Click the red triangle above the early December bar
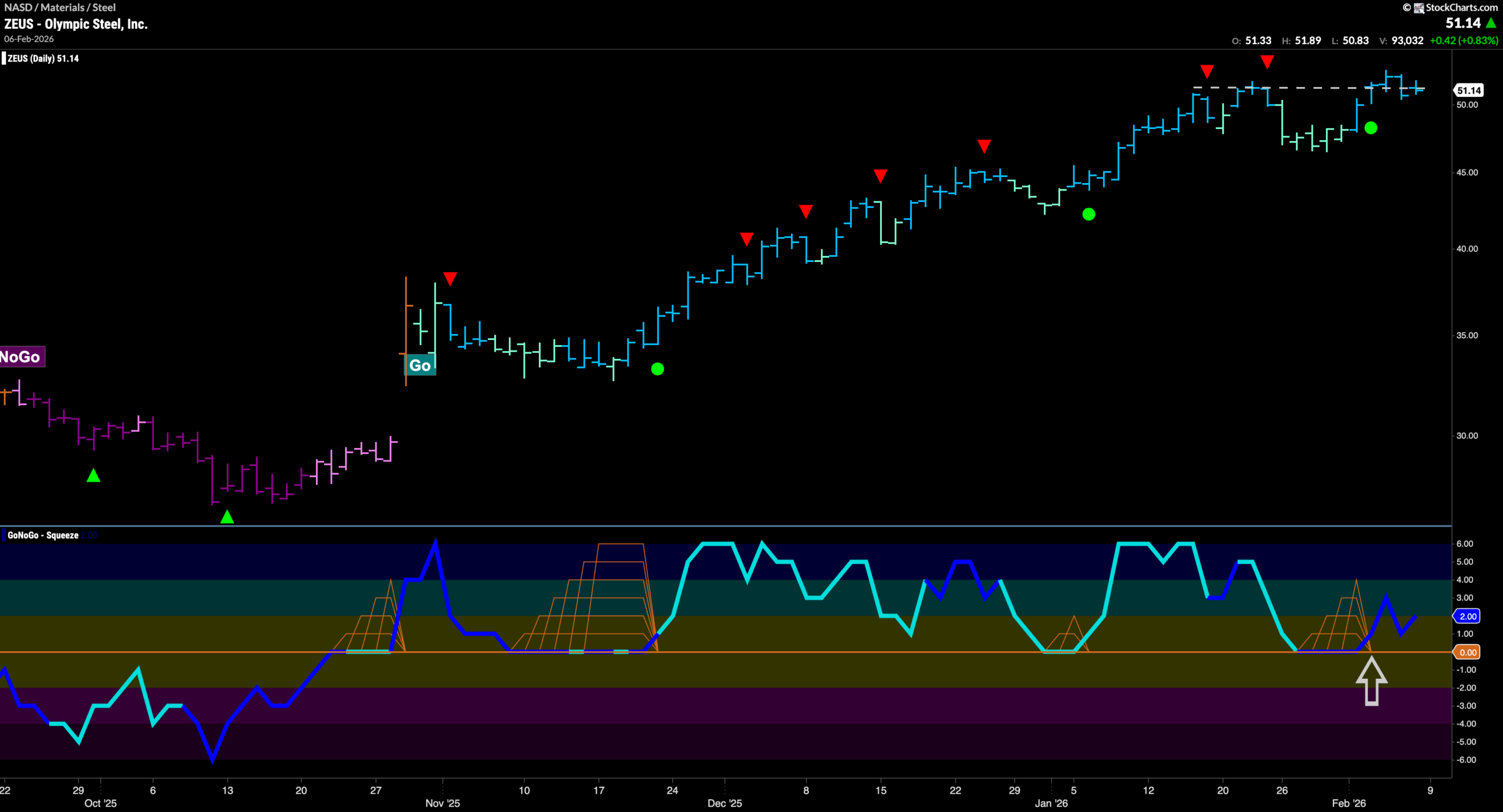 [746, 238]
